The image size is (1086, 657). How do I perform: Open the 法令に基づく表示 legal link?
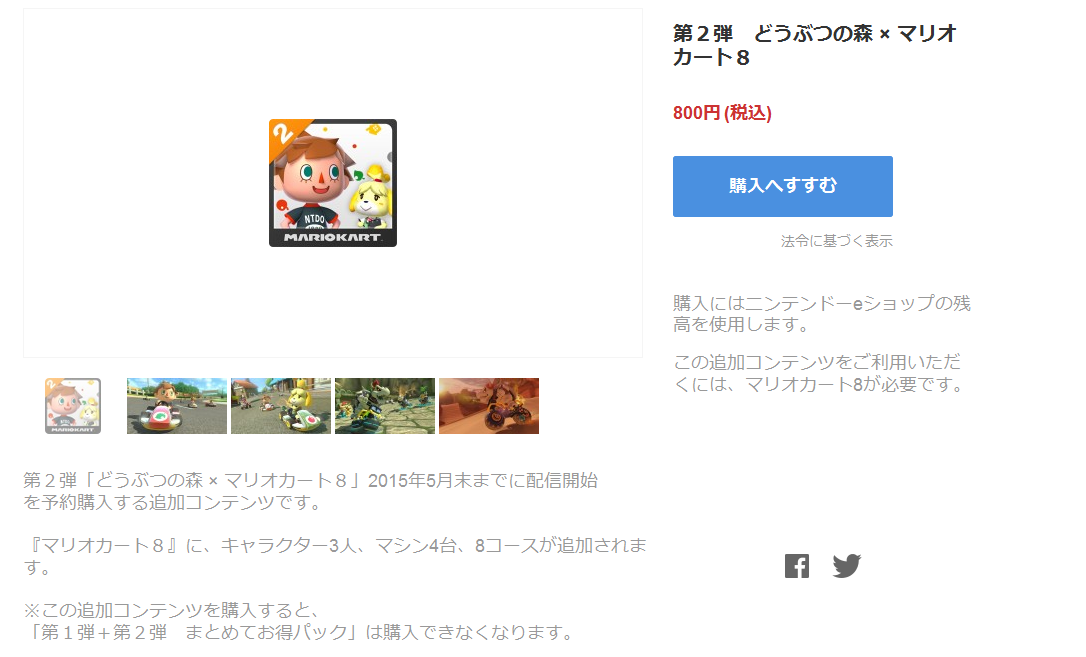(837, 241)
